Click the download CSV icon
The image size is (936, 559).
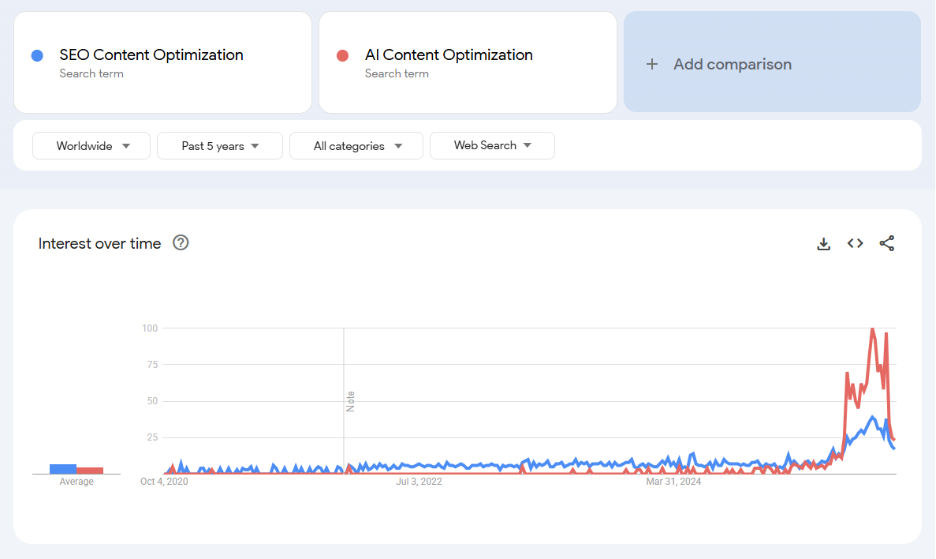click(x=823, y=243)
